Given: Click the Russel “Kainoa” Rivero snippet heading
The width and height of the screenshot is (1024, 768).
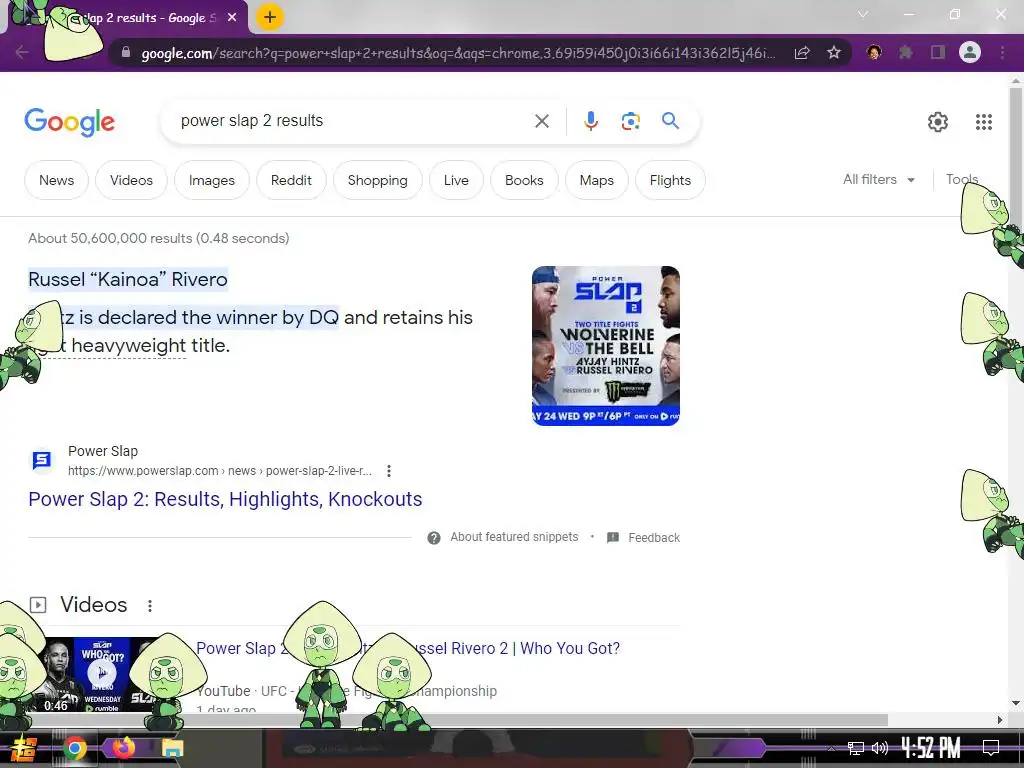Looking at the screenshot, I should [128, 280].
